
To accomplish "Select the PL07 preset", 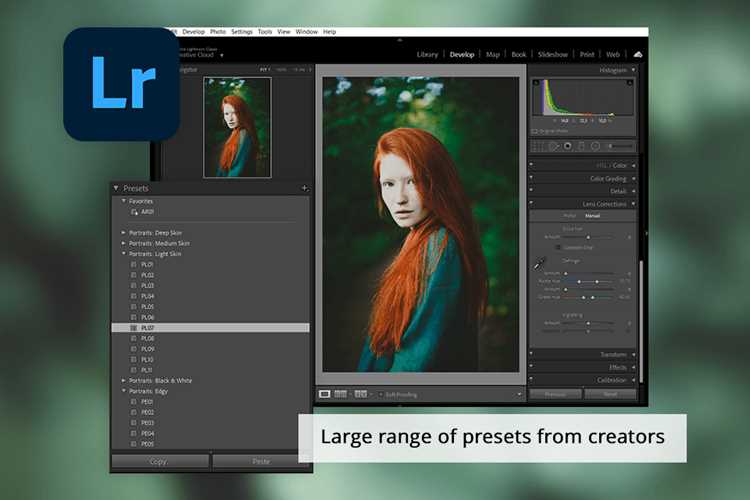I will (x=210, y=328).
